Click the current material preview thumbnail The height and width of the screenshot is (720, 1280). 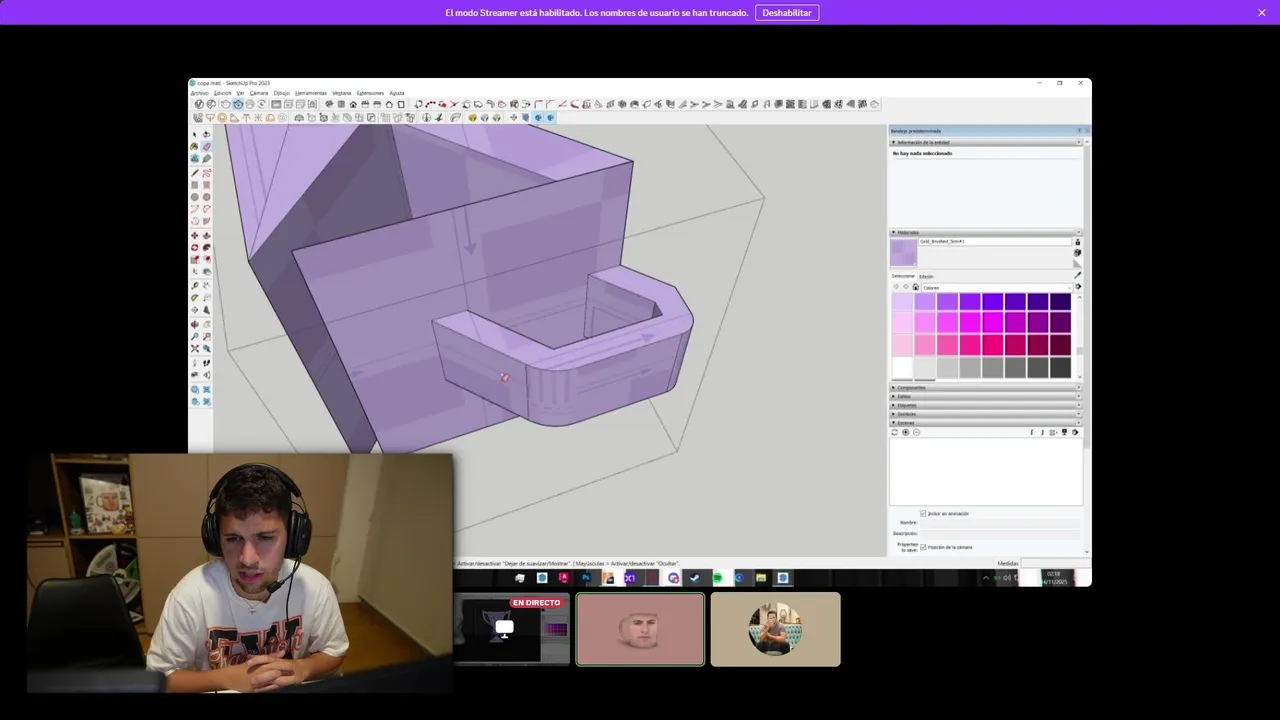904,253
